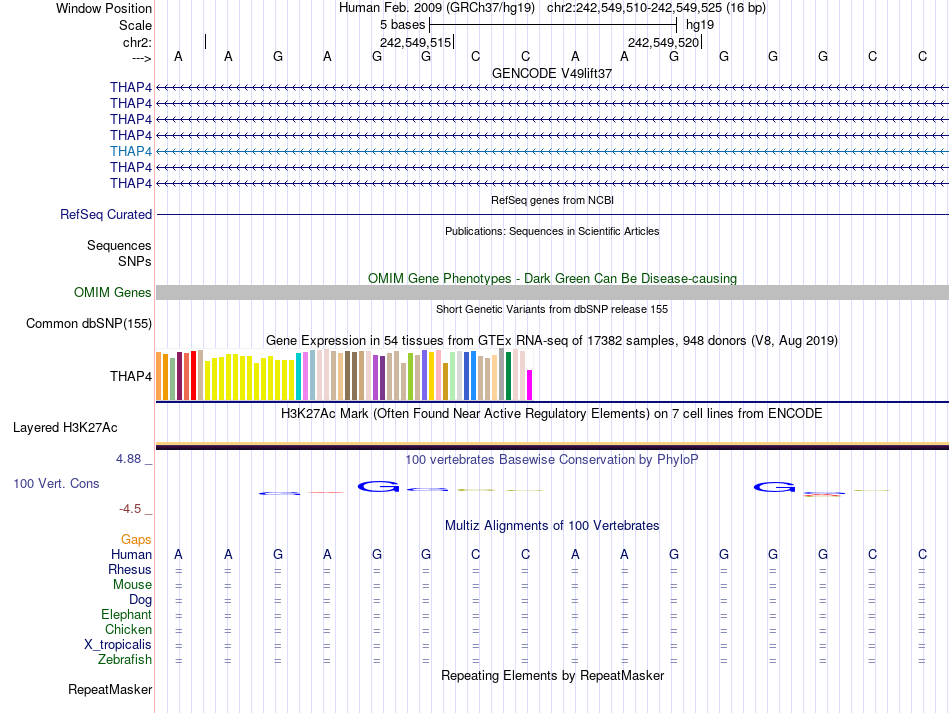Viewport: 950px width, 713px height.
Task: Click the Window Position label
Action: [x=104, y=8]
